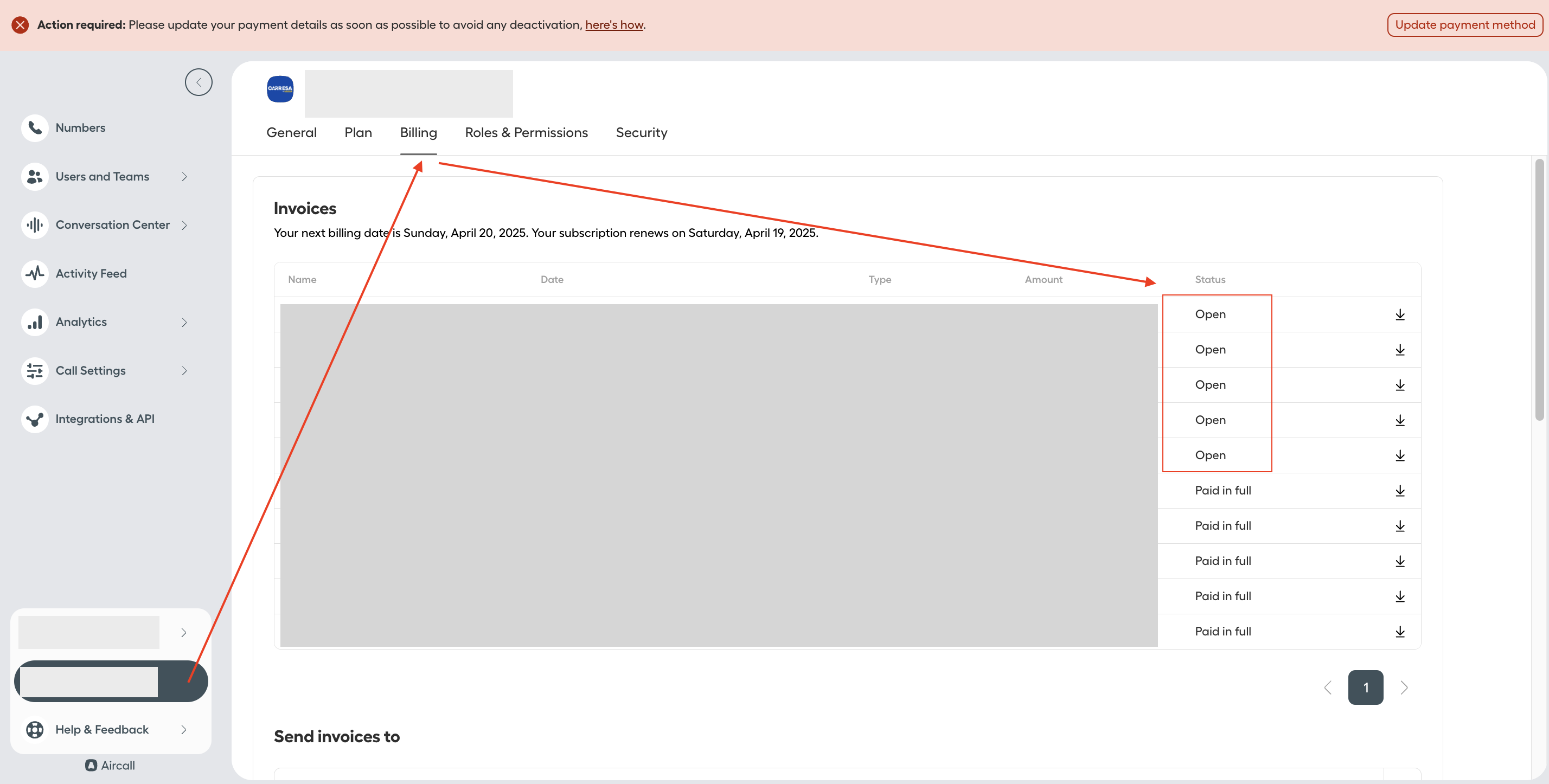Click the Aircall logo at the bottom
The width and height of the screenshot is (1549, 784).
pyautogui.click(x=110, y=766)
